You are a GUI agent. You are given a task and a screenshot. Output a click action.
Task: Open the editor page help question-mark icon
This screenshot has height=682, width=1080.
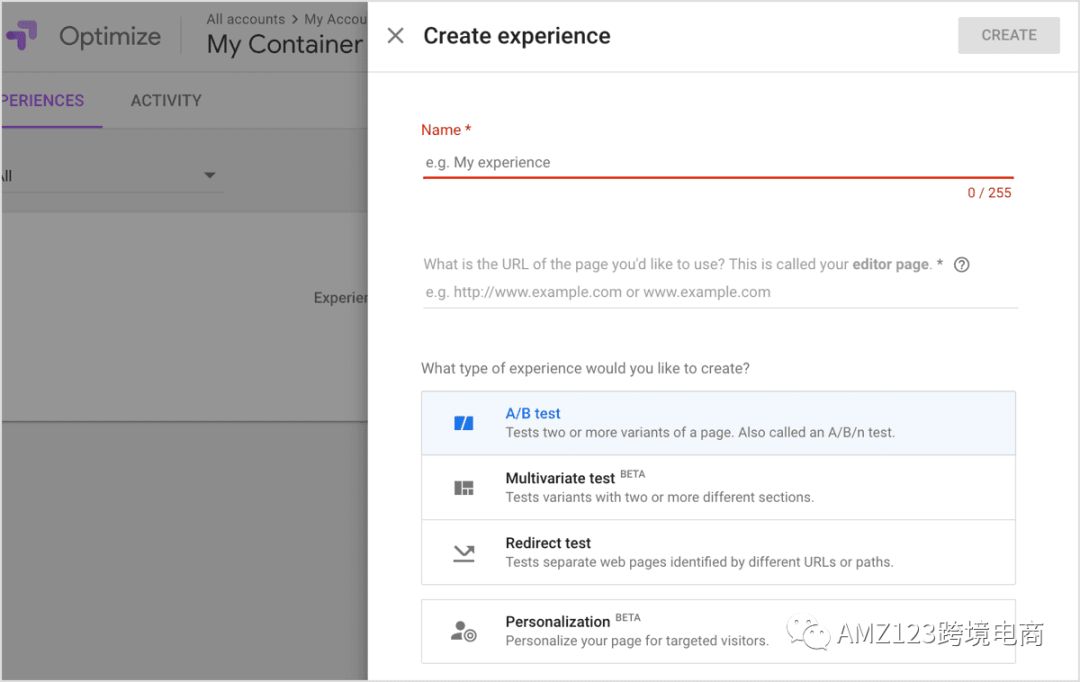pos(962,265)
